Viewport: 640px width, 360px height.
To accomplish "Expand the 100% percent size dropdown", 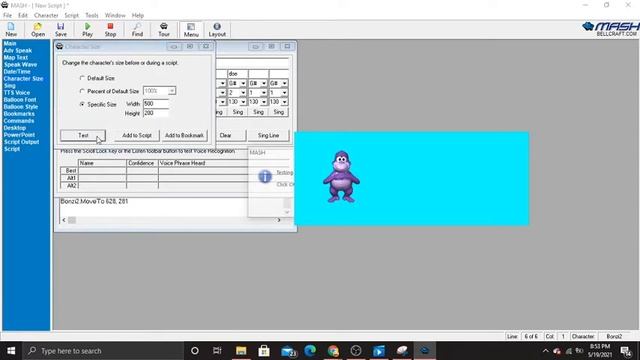I will (x=172, y=91).
